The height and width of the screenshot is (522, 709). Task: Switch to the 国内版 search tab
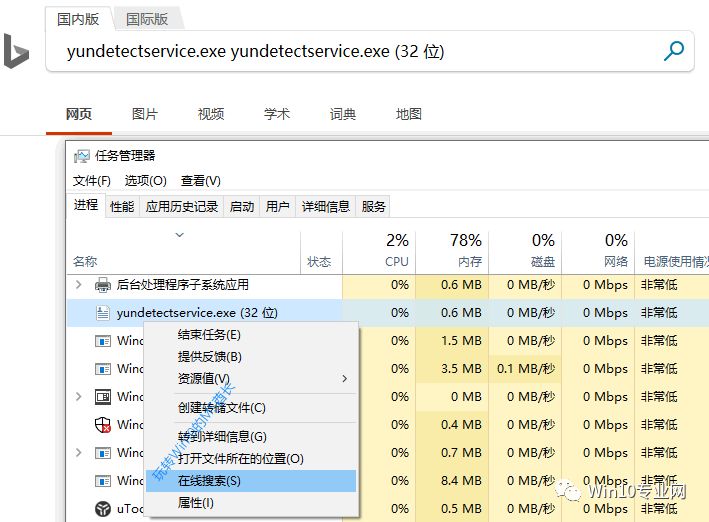pyautogui.click(x=78, y=19)
